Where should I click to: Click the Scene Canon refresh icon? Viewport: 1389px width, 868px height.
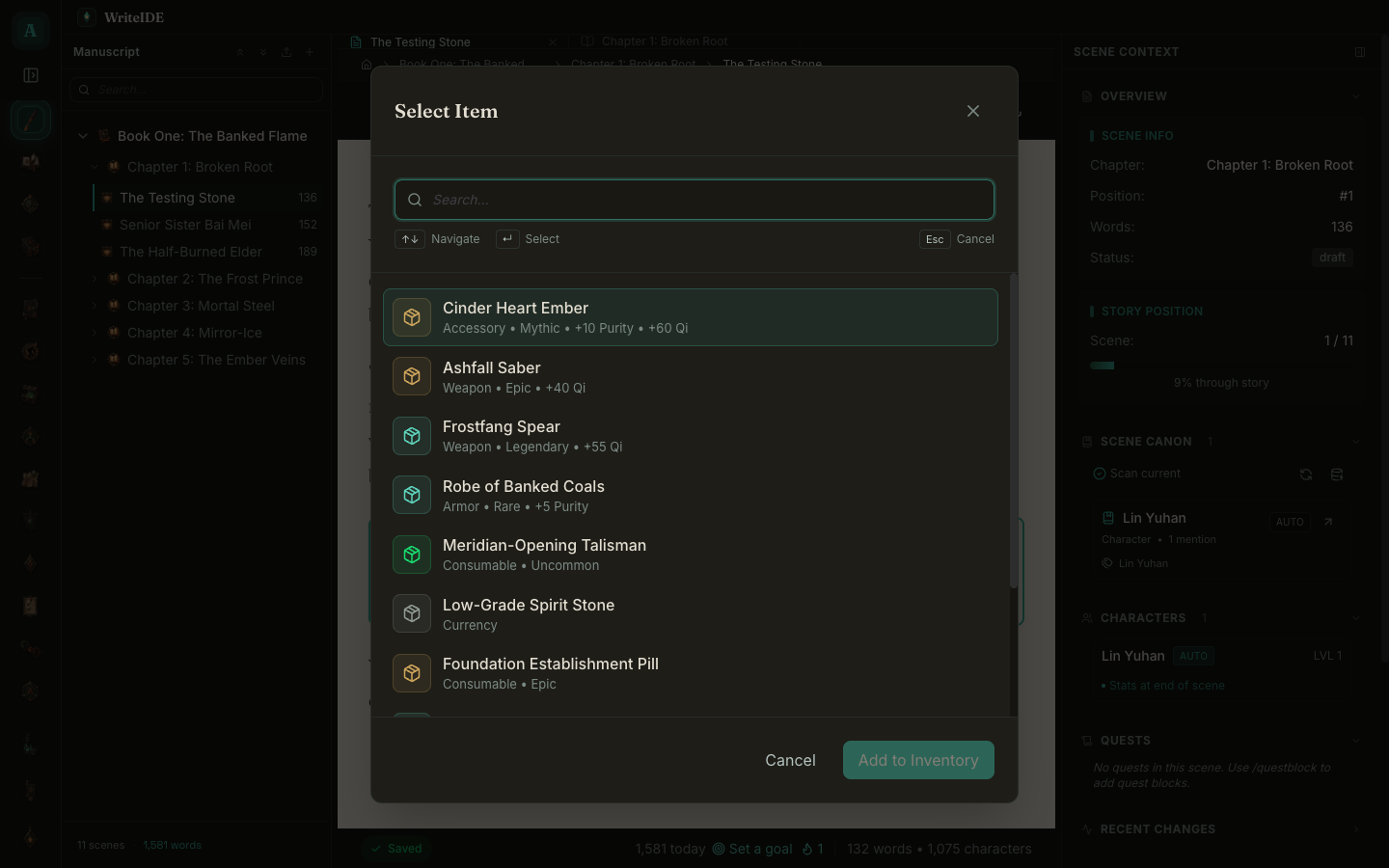click(1306, 475)
